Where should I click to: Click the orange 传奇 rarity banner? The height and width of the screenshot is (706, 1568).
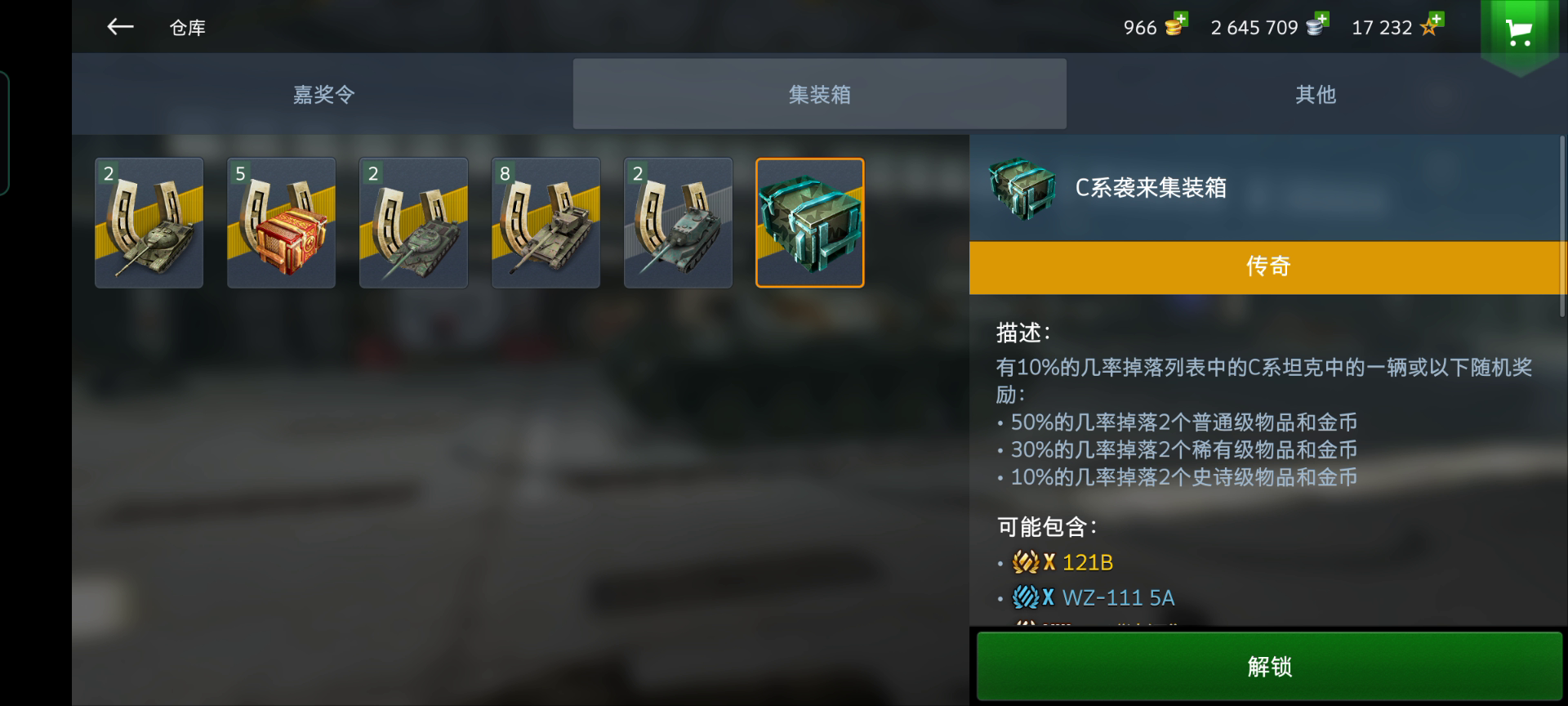point(1267,266)
